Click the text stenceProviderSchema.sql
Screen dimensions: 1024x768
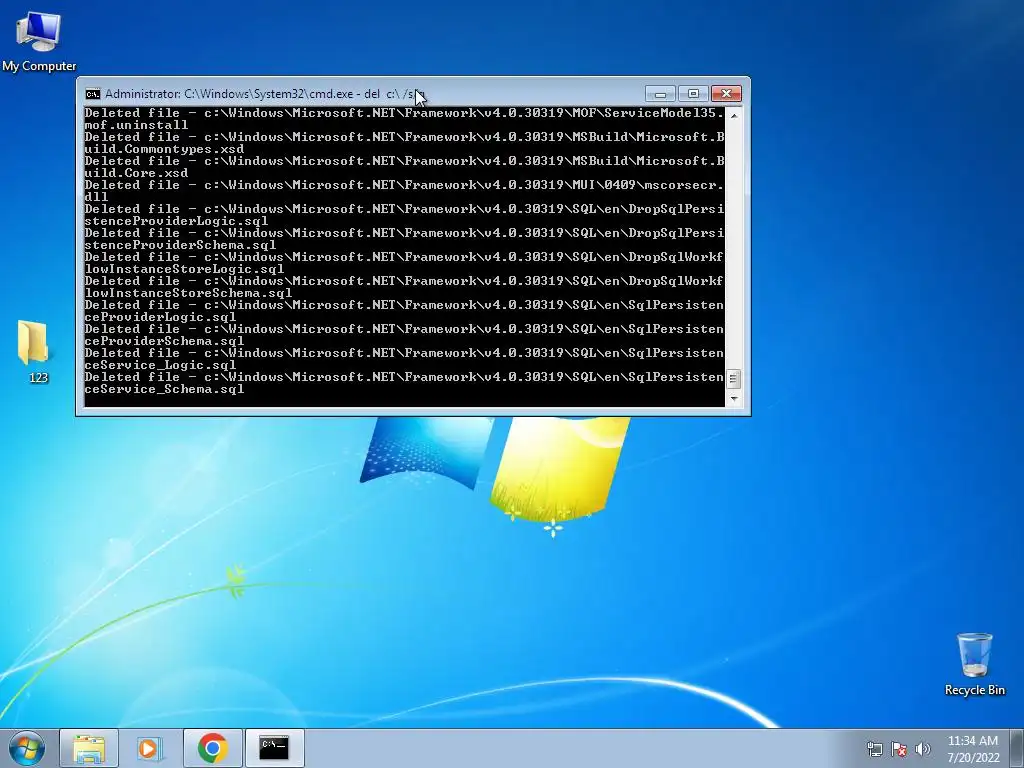pyautogui.click(x=180, y=245)
